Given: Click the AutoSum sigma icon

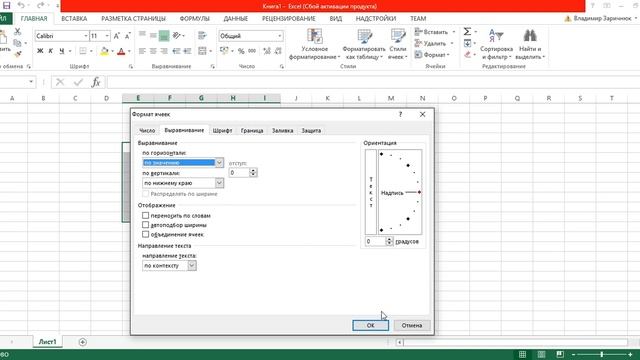Looking at the screenshot, I should [467, 31].
